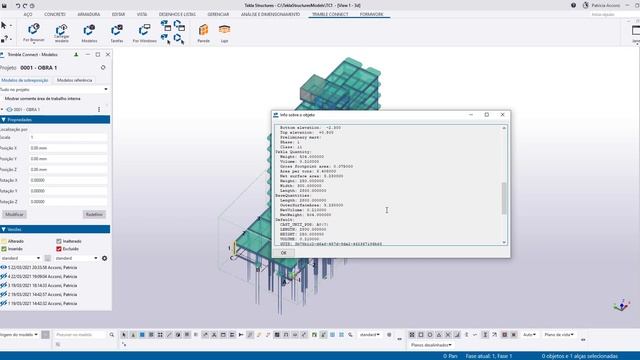Screen dimensions: 640x360
Task: Click the X intersection snap icon
Action: [448, 335]
